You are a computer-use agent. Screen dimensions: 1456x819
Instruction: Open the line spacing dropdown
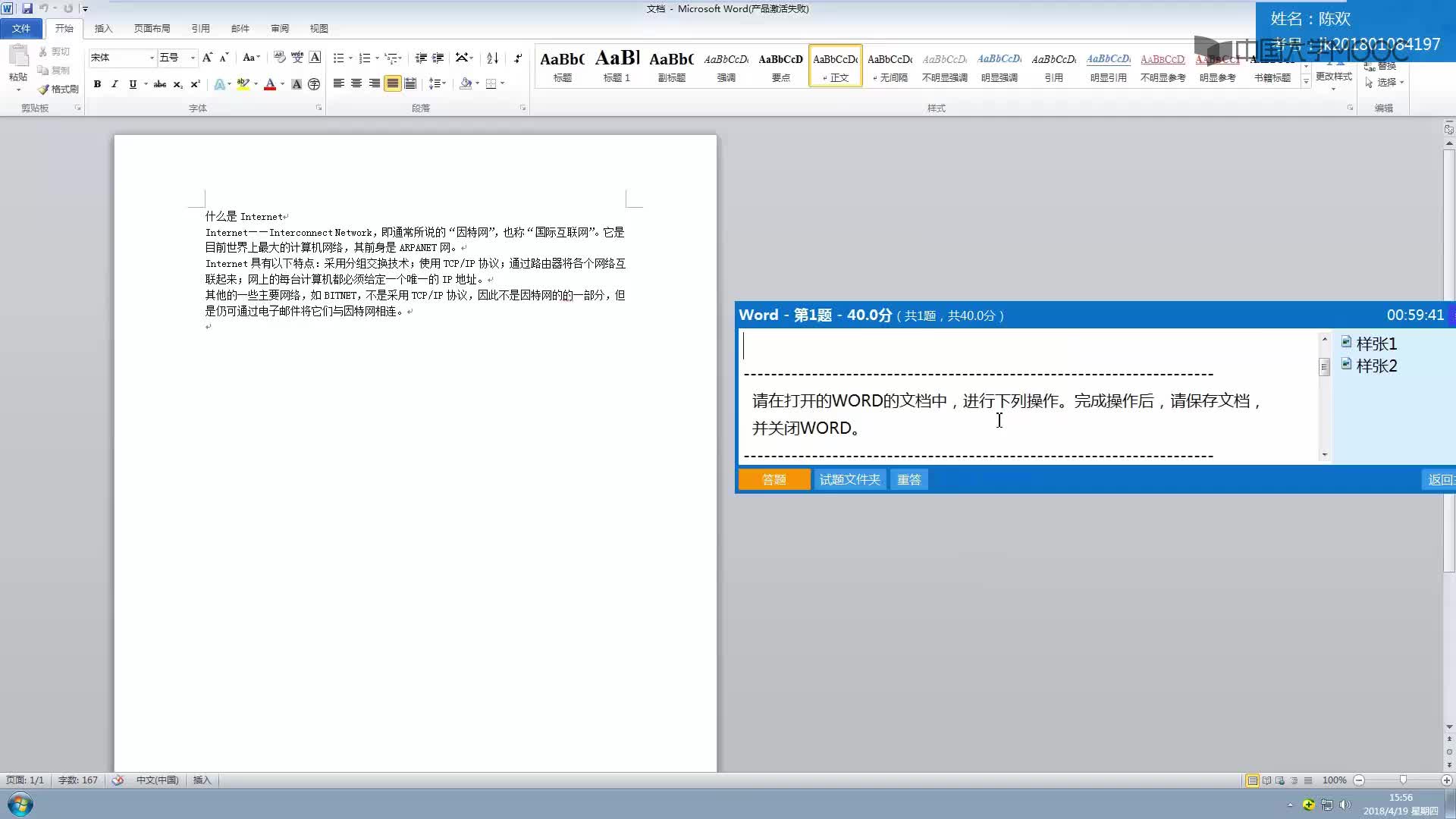pyautogui.click(x=438, y=83)
